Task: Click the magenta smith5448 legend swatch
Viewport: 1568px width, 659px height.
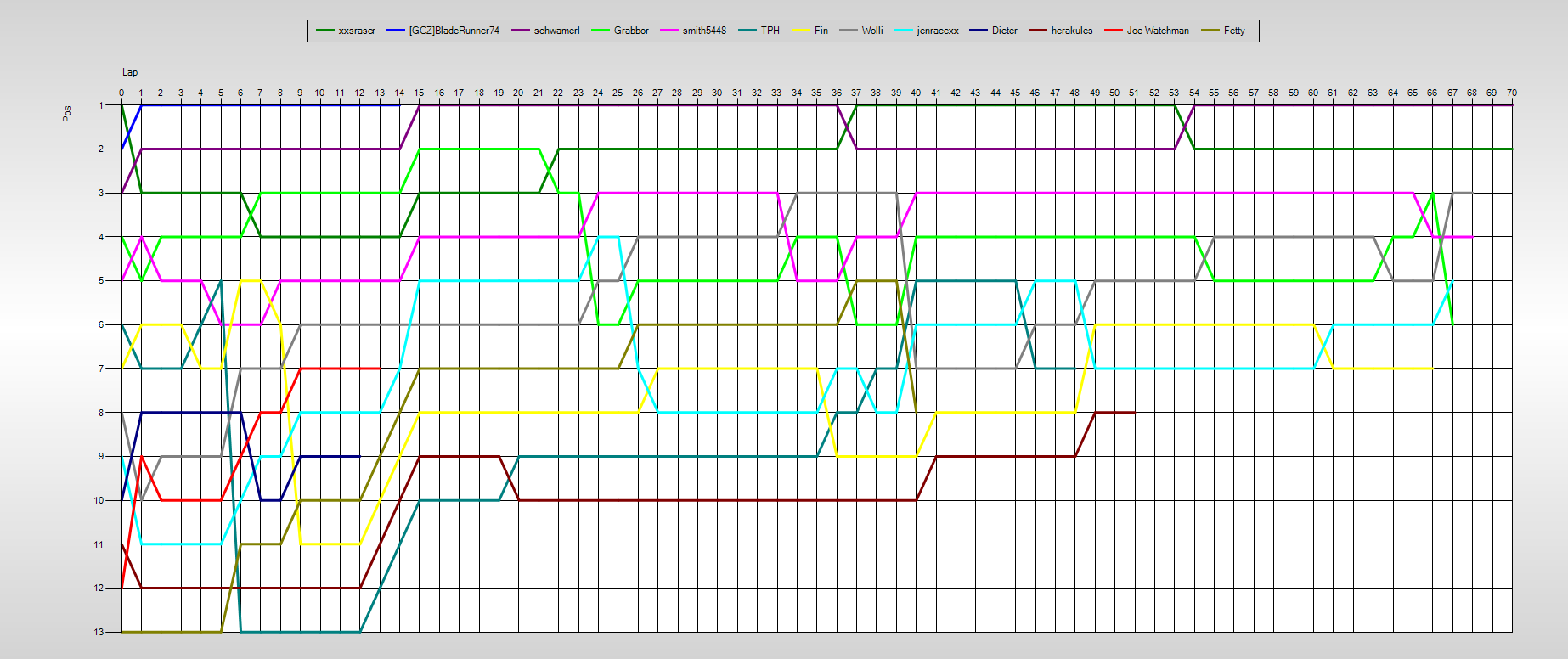Action: pos(669,31)
